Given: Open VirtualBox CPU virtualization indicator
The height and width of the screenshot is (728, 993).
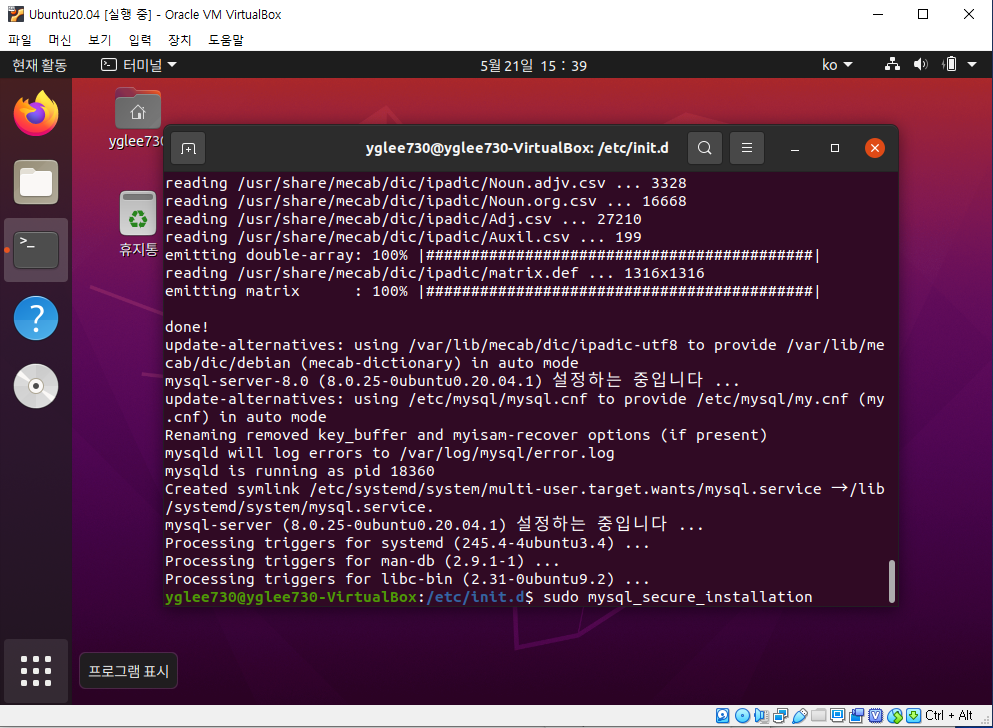Looking at the screenshot, I should pyautogui.click(x=875, y=715).
